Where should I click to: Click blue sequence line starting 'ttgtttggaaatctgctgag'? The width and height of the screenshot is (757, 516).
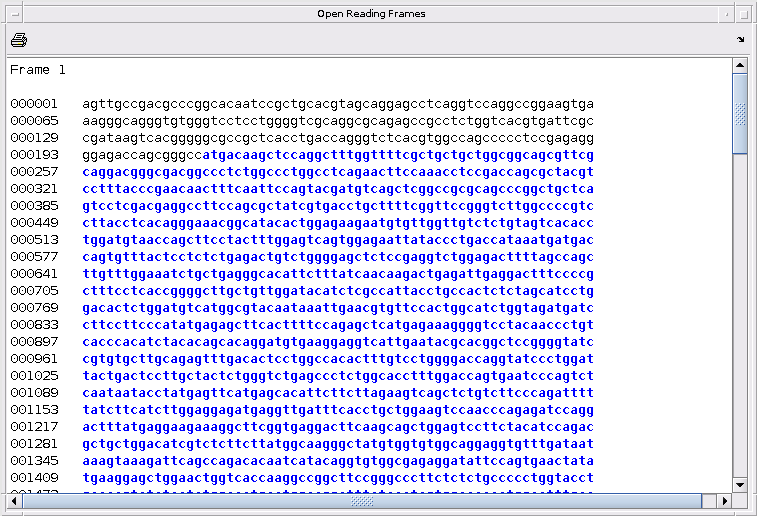[338, 274]
